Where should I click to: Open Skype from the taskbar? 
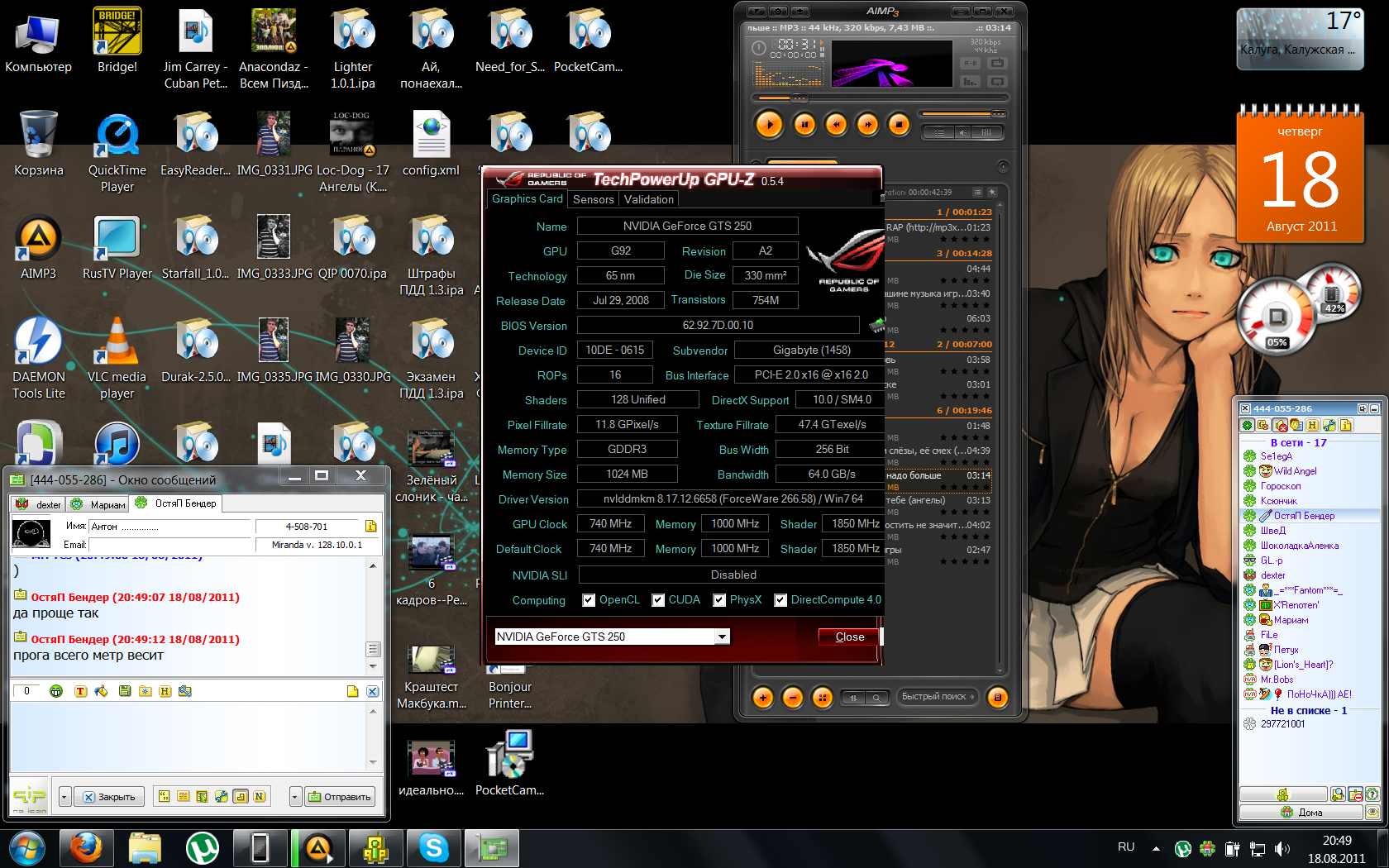tap(433, 848)
